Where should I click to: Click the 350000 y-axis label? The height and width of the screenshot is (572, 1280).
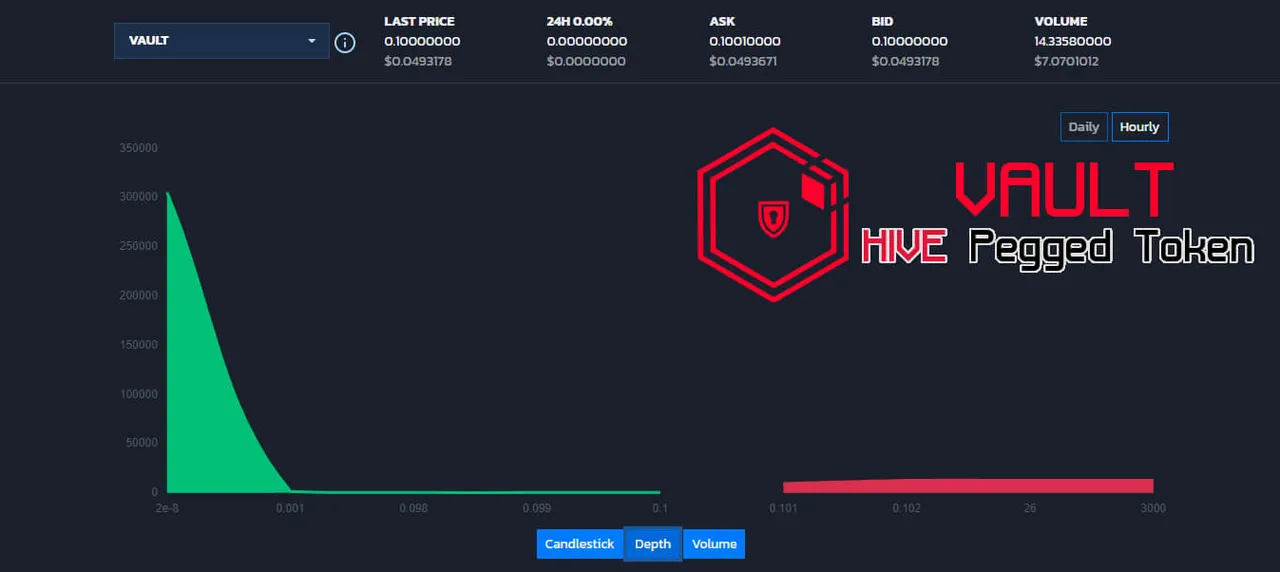click(x=139, y=148)
